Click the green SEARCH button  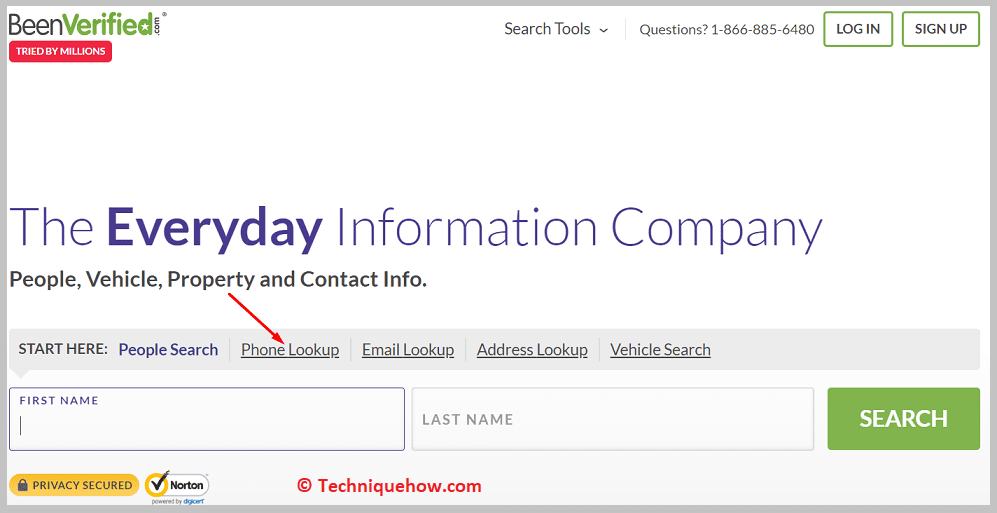tap(904, 419)
